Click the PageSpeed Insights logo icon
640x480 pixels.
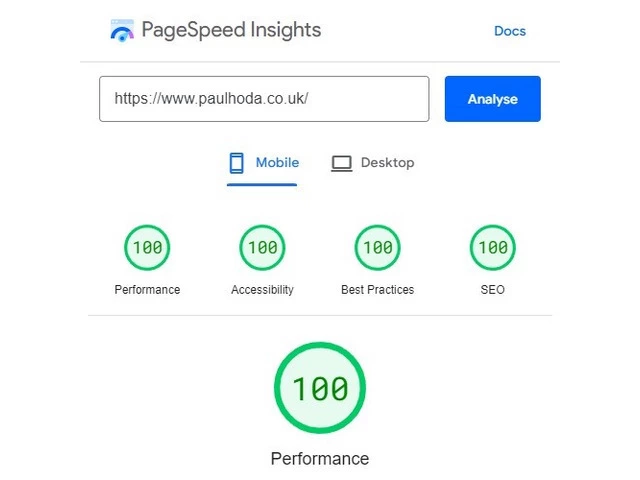(122, 31)
